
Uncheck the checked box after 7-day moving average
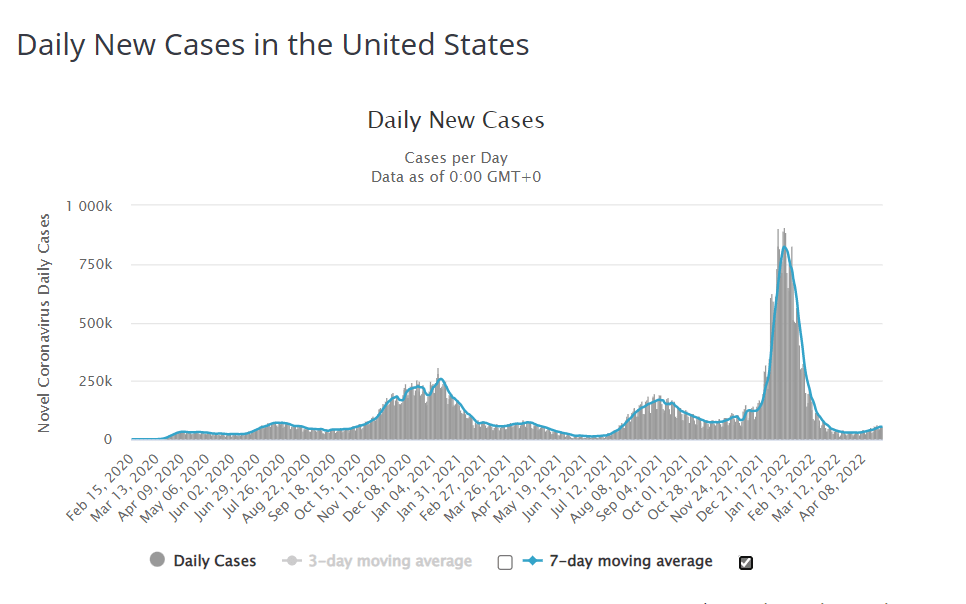[745, 562]
